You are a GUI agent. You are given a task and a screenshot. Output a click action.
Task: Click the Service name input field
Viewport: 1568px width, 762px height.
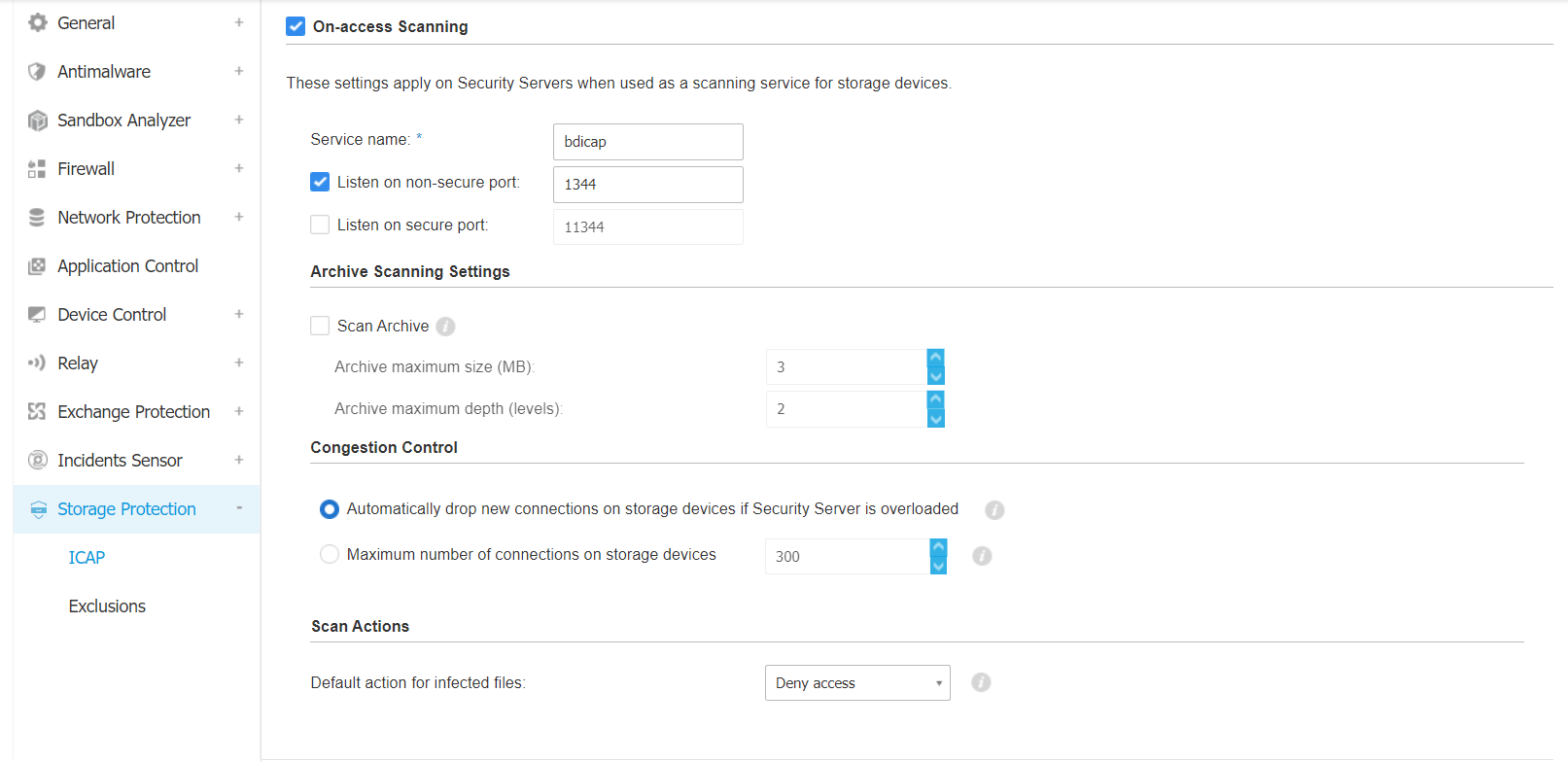click(x=647, y=142)
